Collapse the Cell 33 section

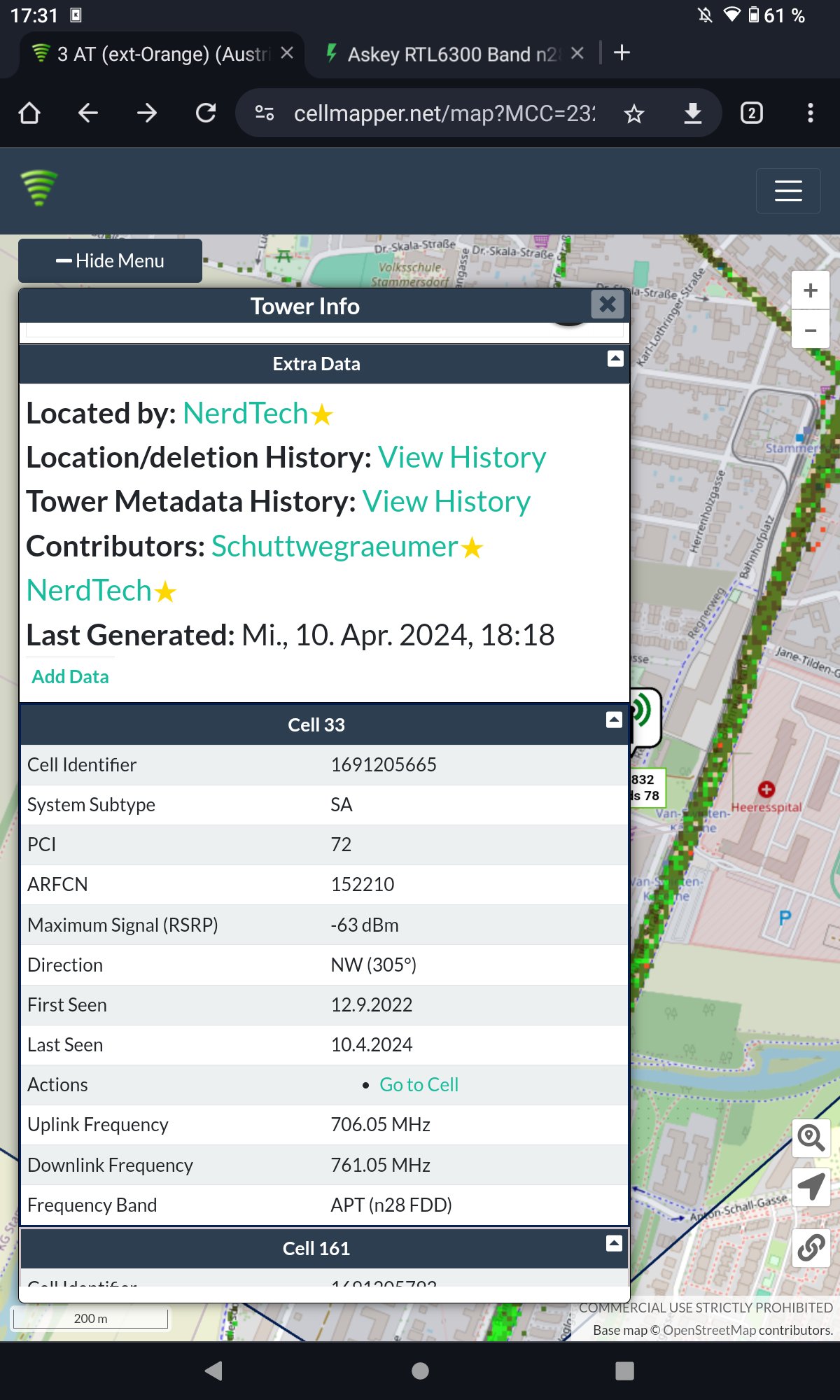click(x=614, y=720)
